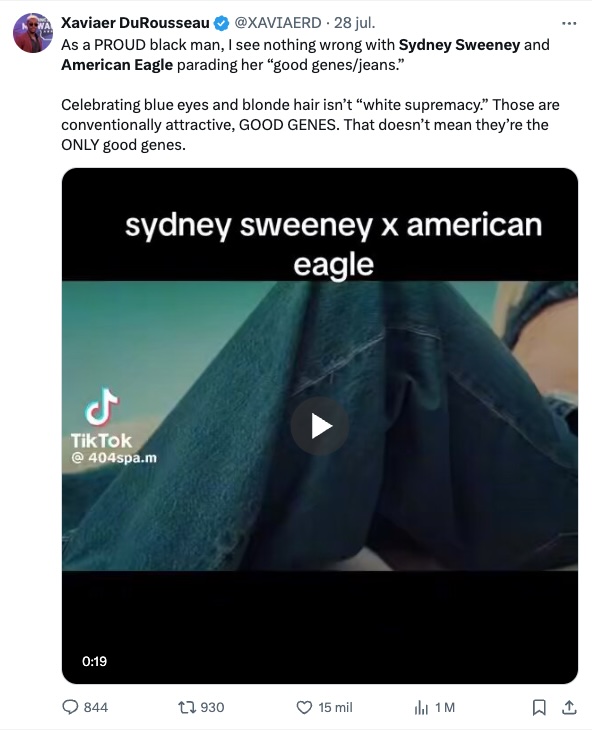Click the reply comment bubble icon
Viewport: 592px width, 732px height.
coord(70,707)
